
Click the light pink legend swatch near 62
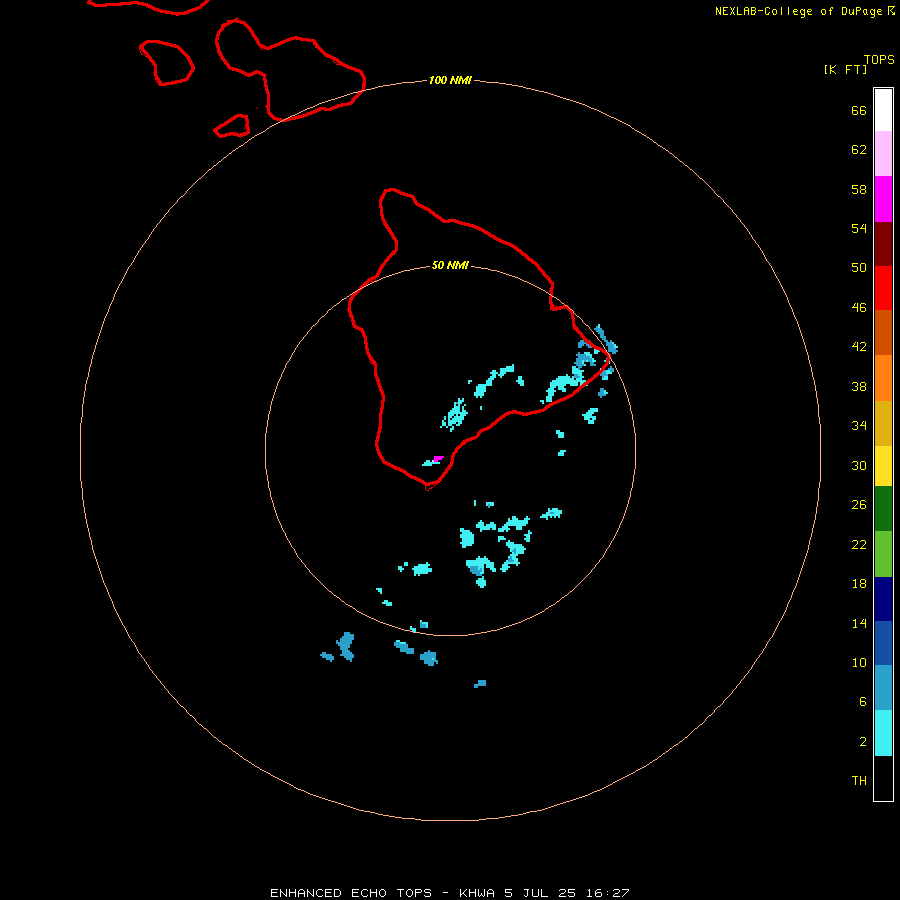pos(883,154)
